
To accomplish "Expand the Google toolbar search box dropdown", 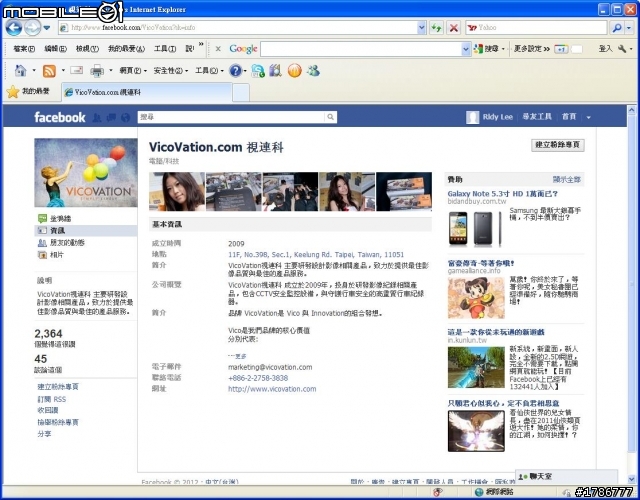I will [x=466, y=49].
